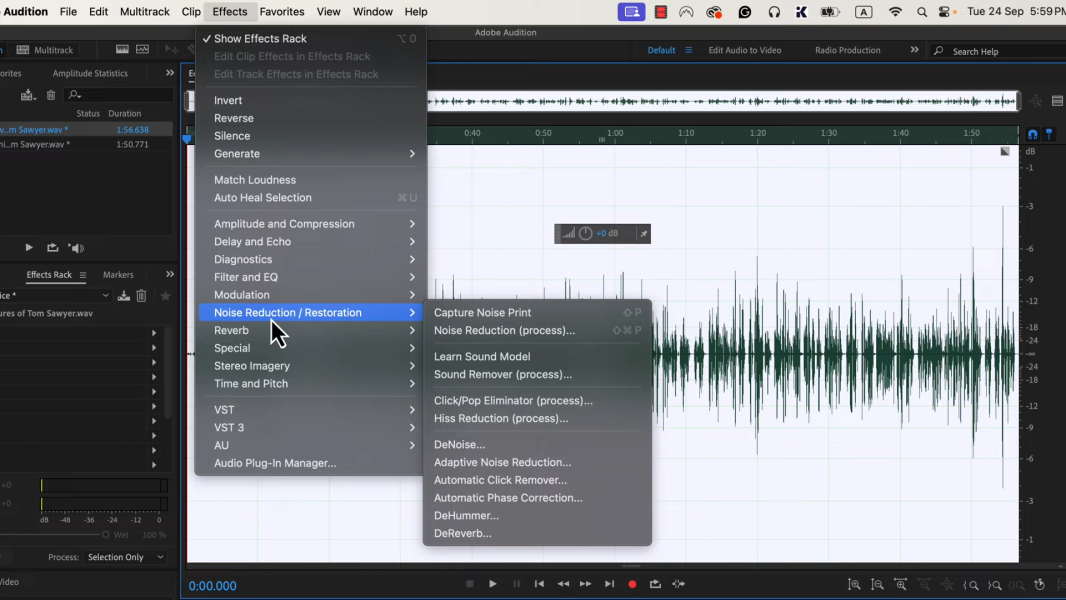Expand Amplitude and Compression submenu
This screenshot has height=600, width=1066.
310,224
